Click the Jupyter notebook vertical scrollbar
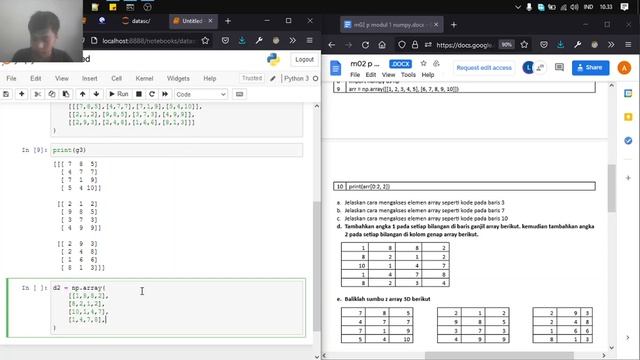Image resolution: width=640 pixels, height=360 pixels. pos(317,265)
